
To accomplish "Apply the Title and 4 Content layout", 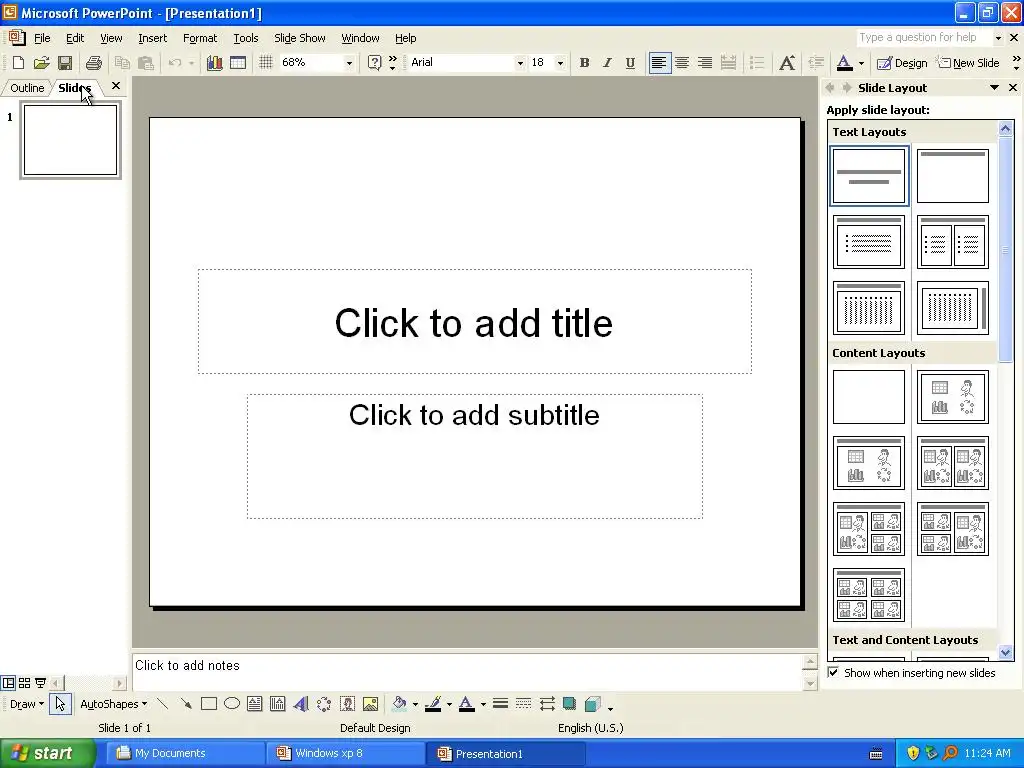I will click(869, 596).
